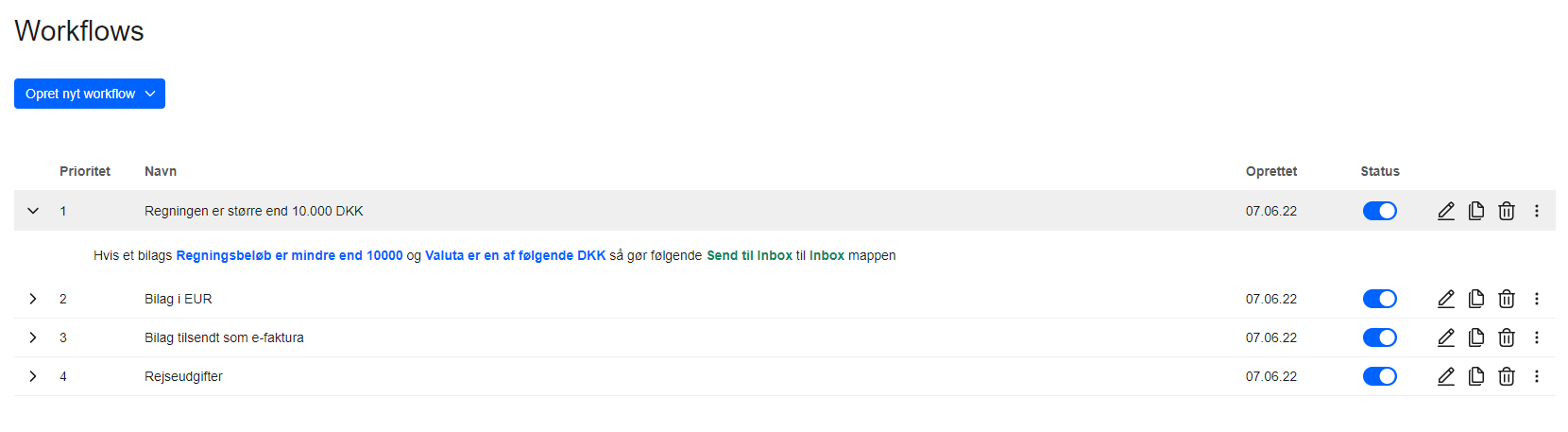The width and height of the screenshot is (1568, 432).
Task: Collapse the 'Regningen er større end 10.000 DKK' row
Action: point(33,211)
